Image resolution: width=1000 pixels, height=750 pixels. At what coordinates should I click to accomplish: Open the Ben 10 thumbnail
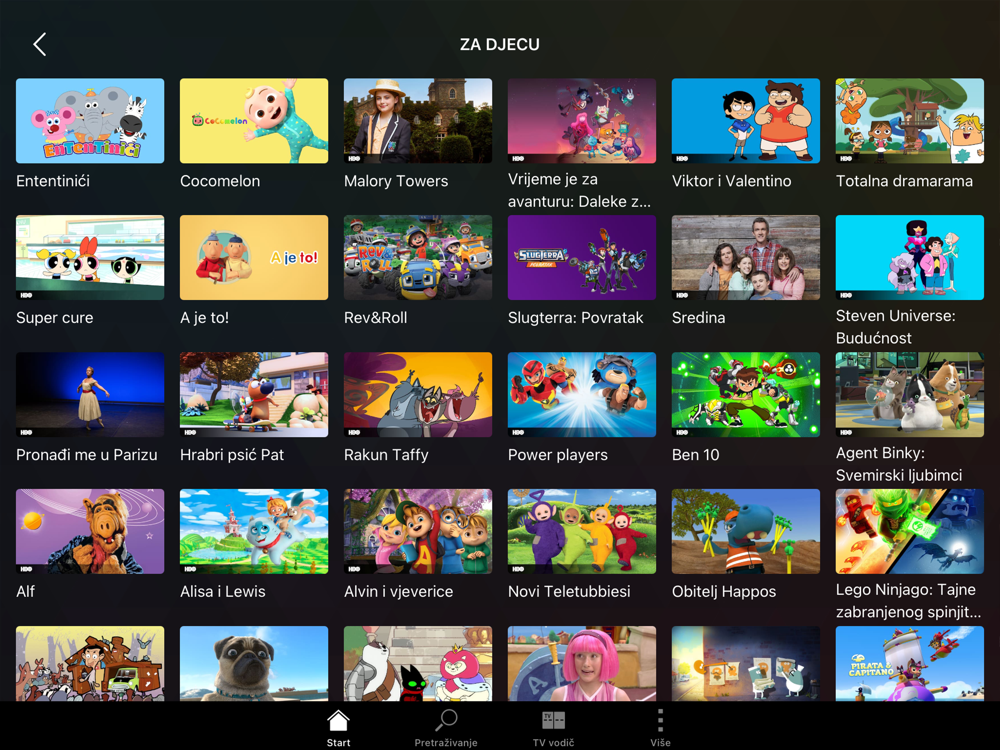tap(746, 394)
